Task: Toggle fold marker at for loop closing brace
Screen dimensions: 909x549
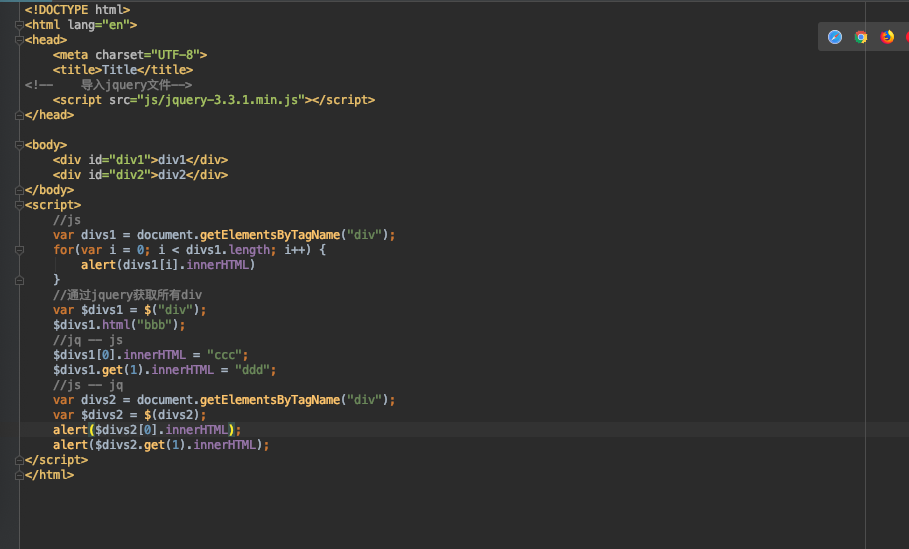Action: coord(19,280)
